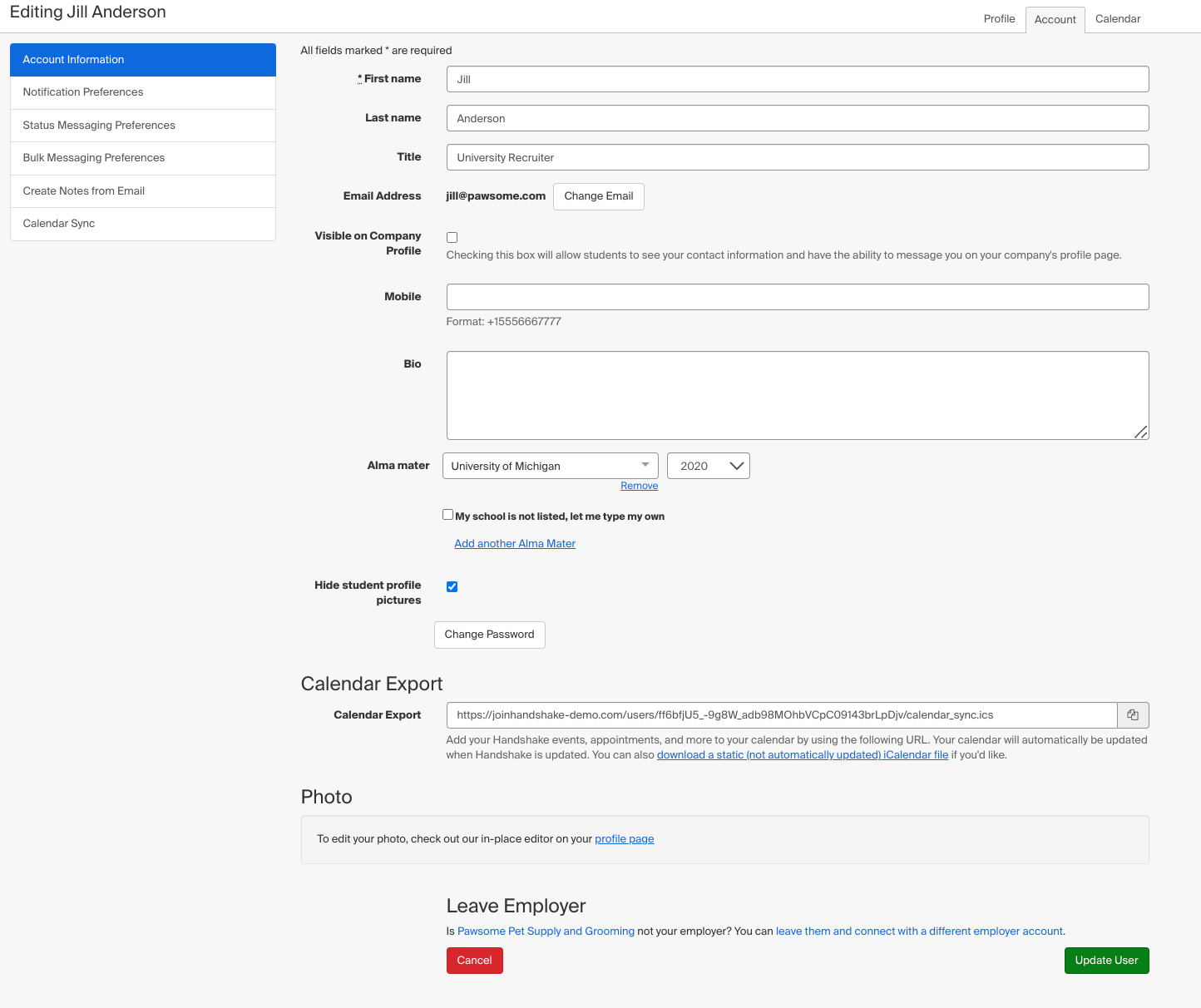Remove the University of Michigan alma mater
The height and width of the screenshot is (1008, 1201).
(639, 486)
